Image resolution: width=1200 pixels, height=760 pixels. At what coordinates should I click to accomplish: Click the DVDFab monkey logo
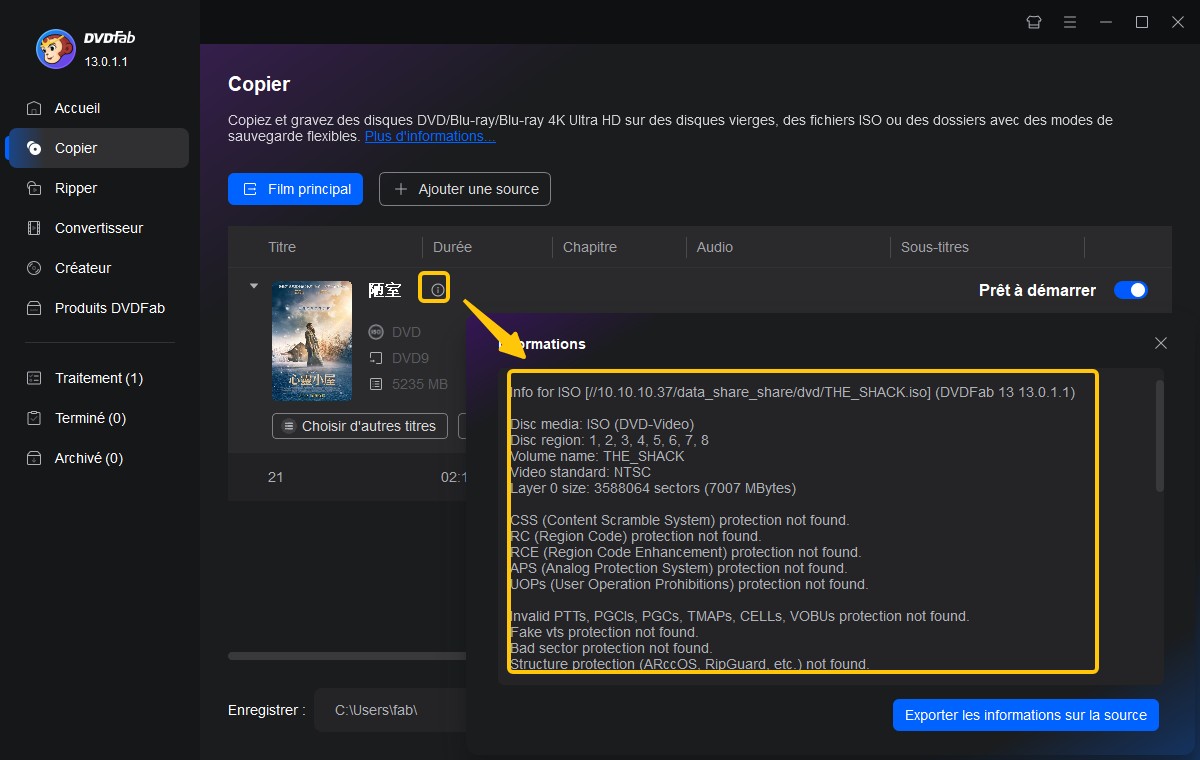tap(54, 48)
